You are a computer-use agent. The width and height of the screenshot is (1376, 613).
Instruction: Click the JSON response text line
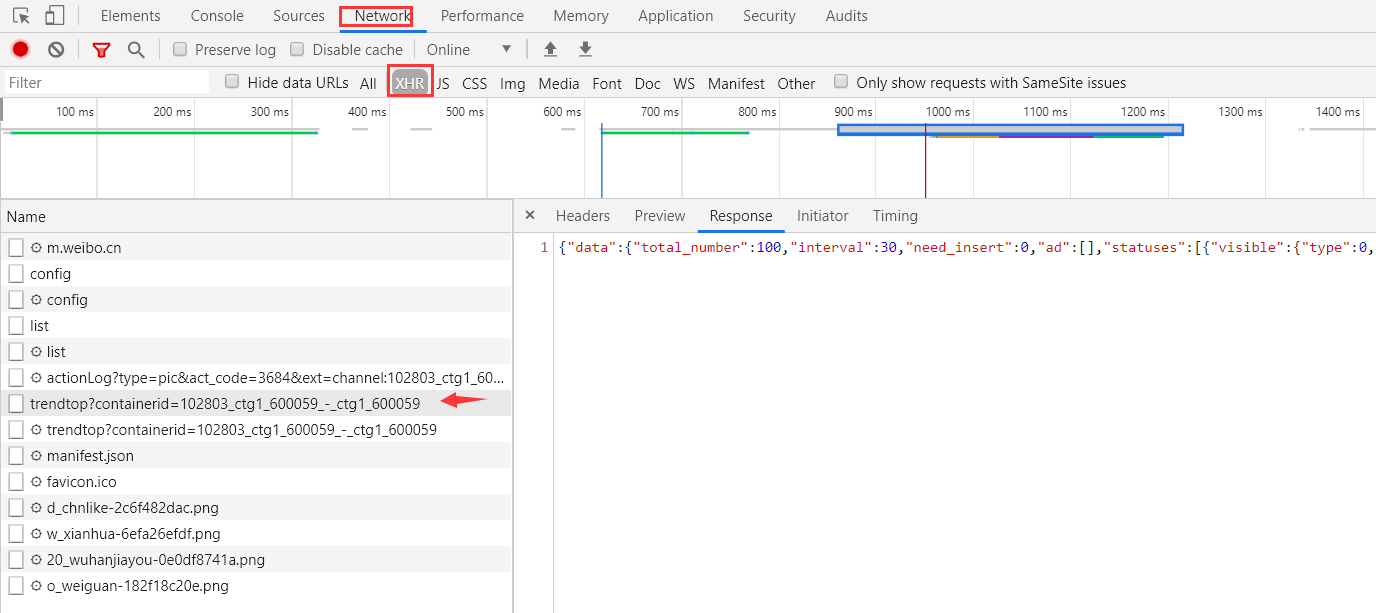click(967, 247)
